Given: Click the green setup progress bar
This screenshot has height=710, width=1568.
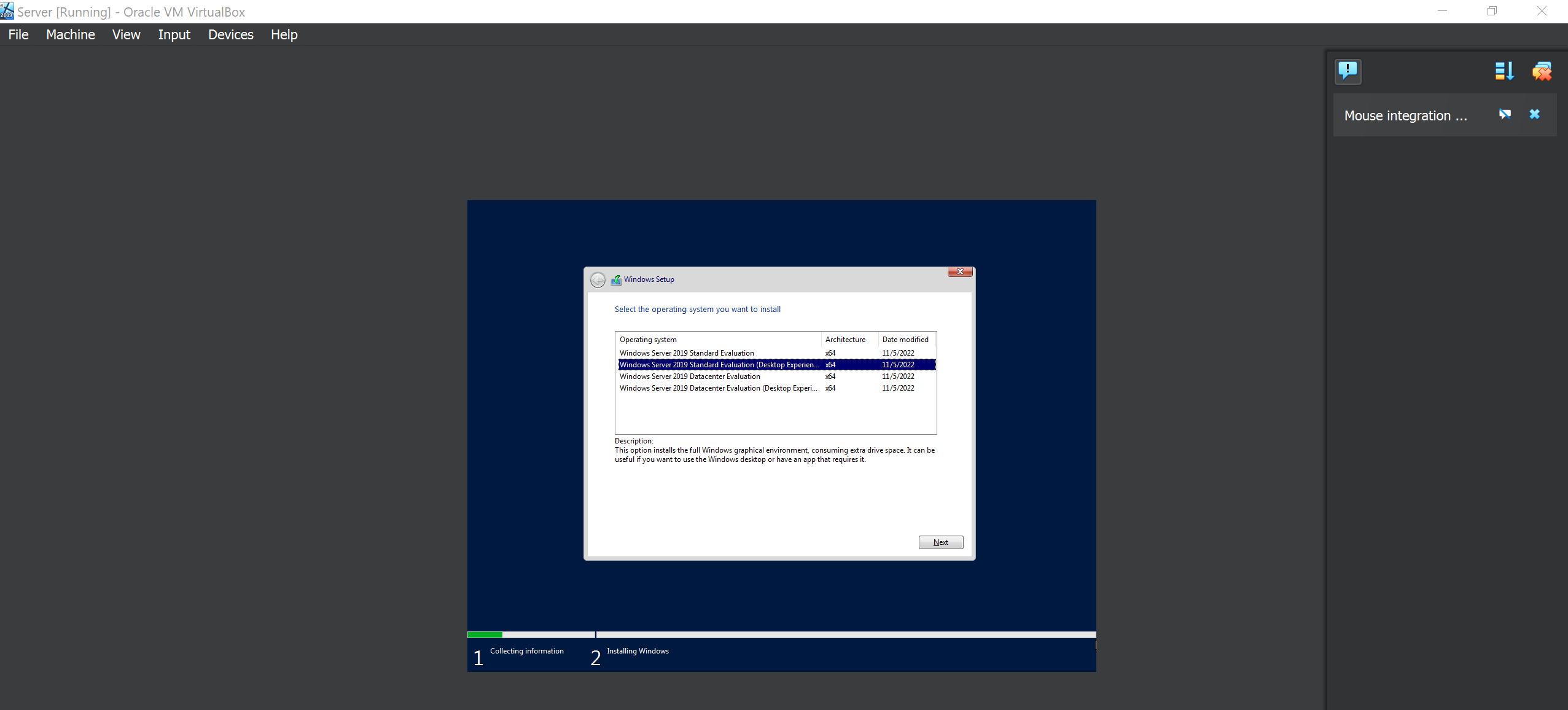Looking at the screenshot, I should point(485,634).
